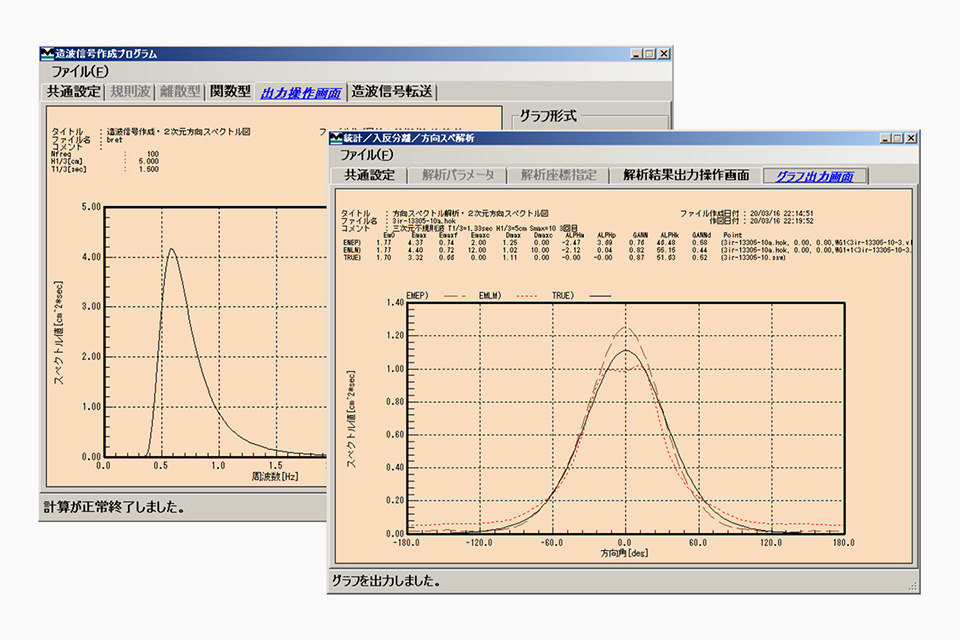
Task: Select 共通設定 tab in 造波信号作成プログラム window
Action: (x=73, y=92)
